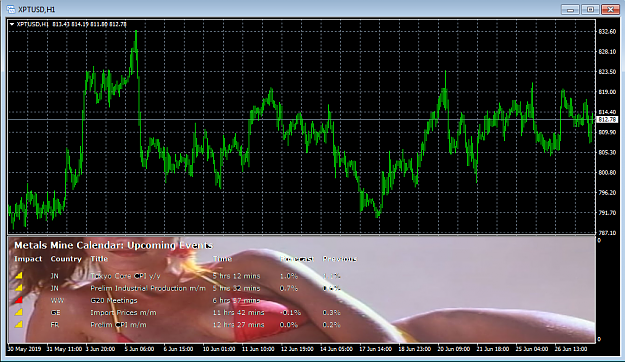Click the '10 Jun 01:00' time axis label
This screenshot has height=362, width=625.
tap(219, 349)
